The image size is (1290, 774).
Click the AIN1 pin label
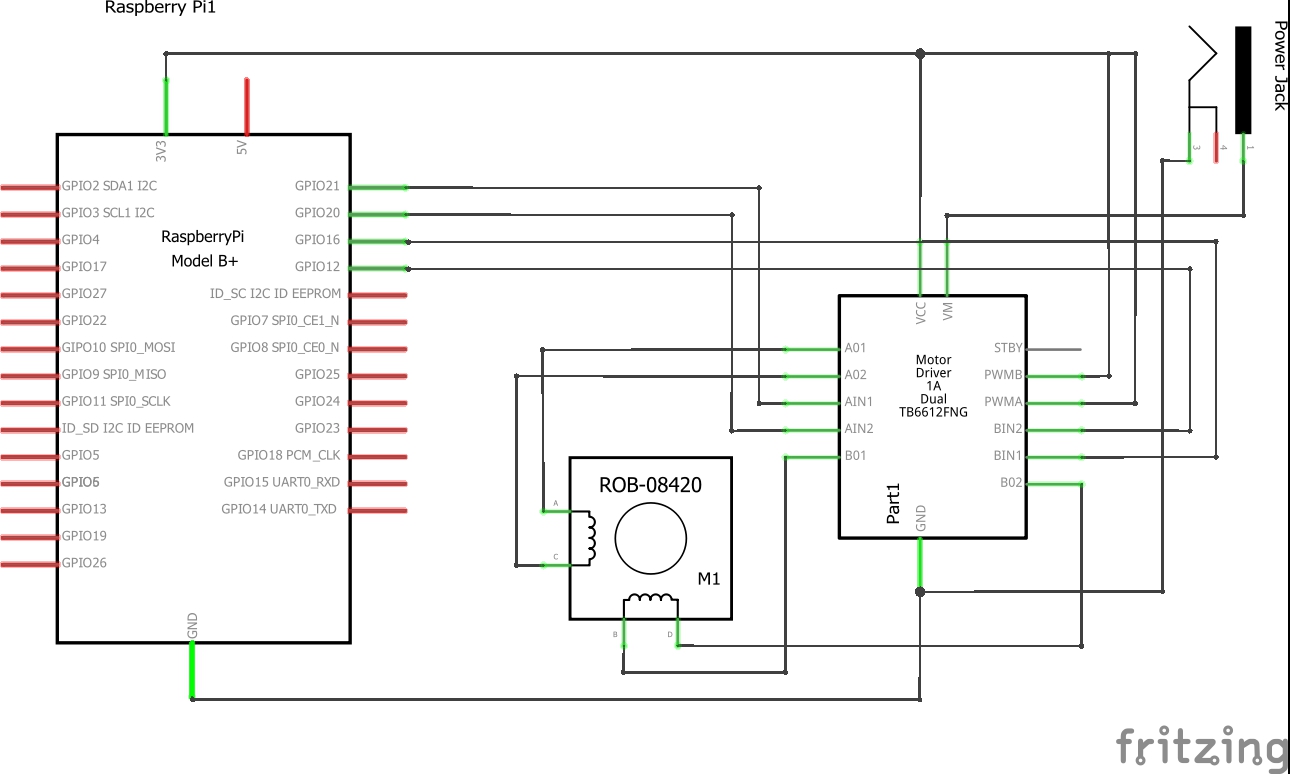(x=859, y=402)
